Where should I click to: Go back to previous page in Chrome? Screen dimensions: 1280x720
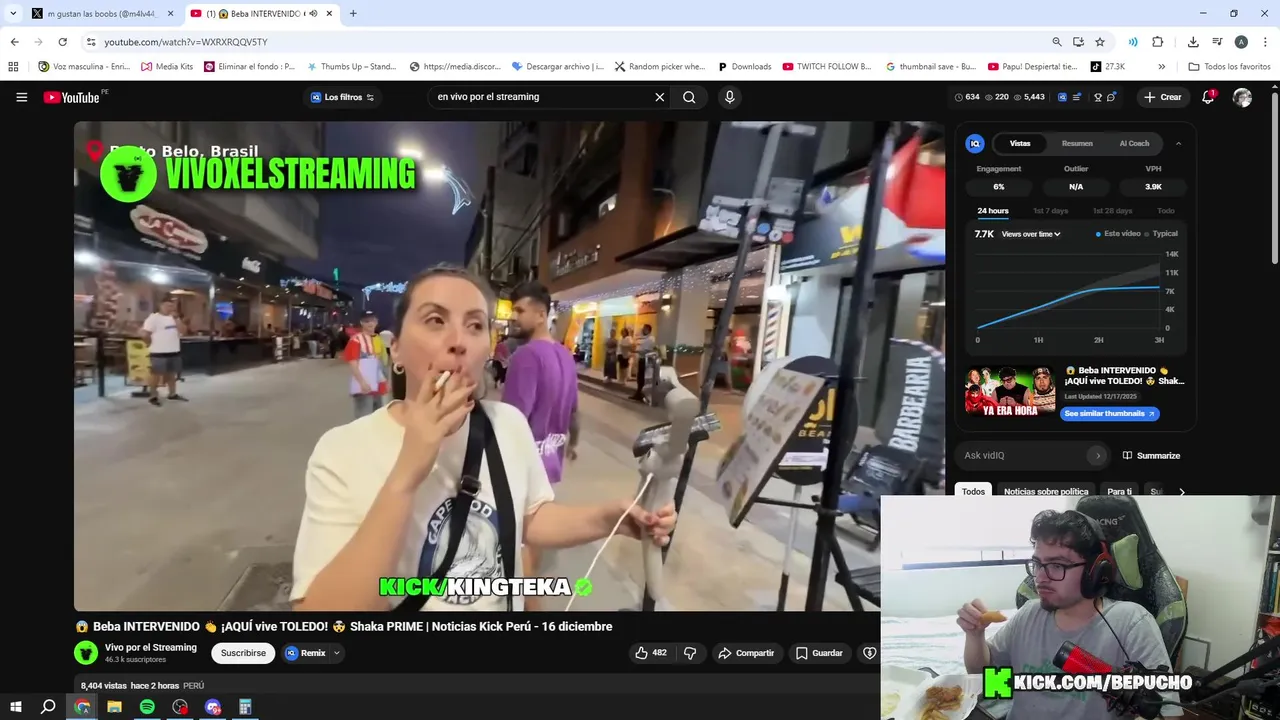click(15, 42)
